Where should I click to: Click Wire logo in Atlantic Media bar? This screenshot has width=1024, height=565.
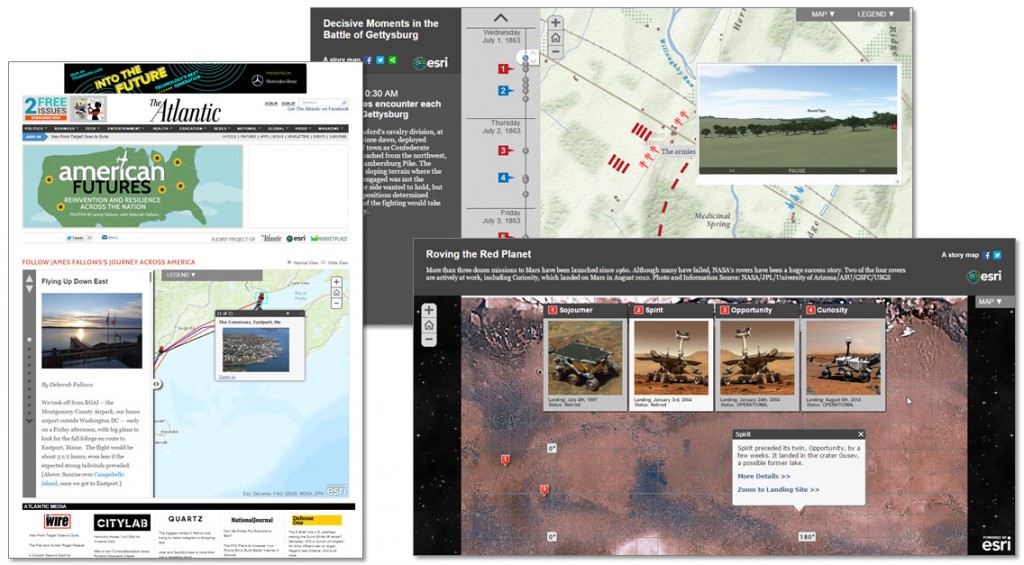click(x=57, y=521)
